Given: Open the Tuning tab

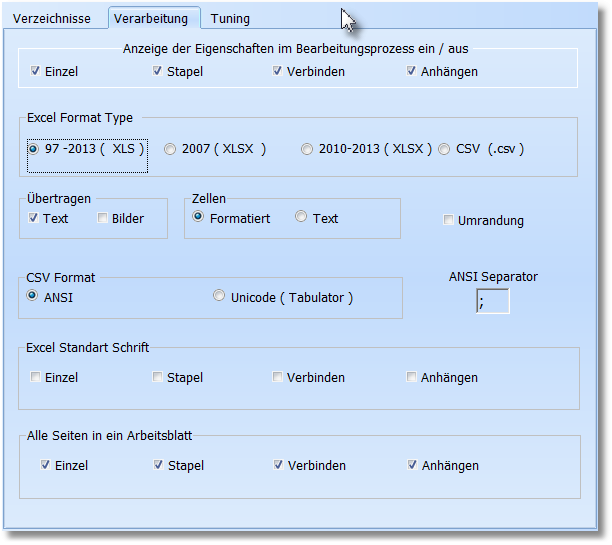Looking at the screenshot, I should tap(230, 19).
